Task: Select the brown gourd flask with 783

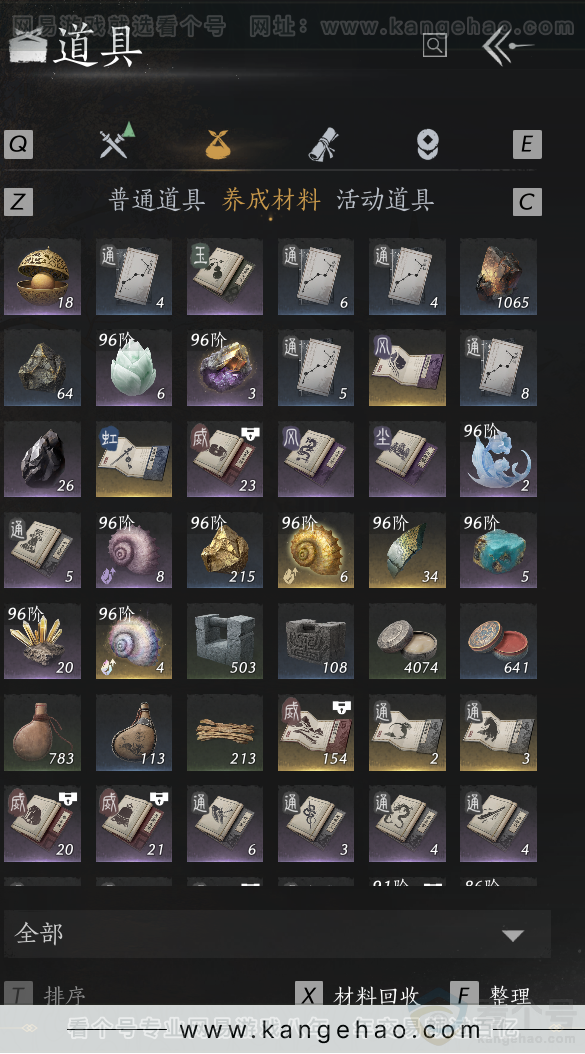Action: tap(42, 732)
